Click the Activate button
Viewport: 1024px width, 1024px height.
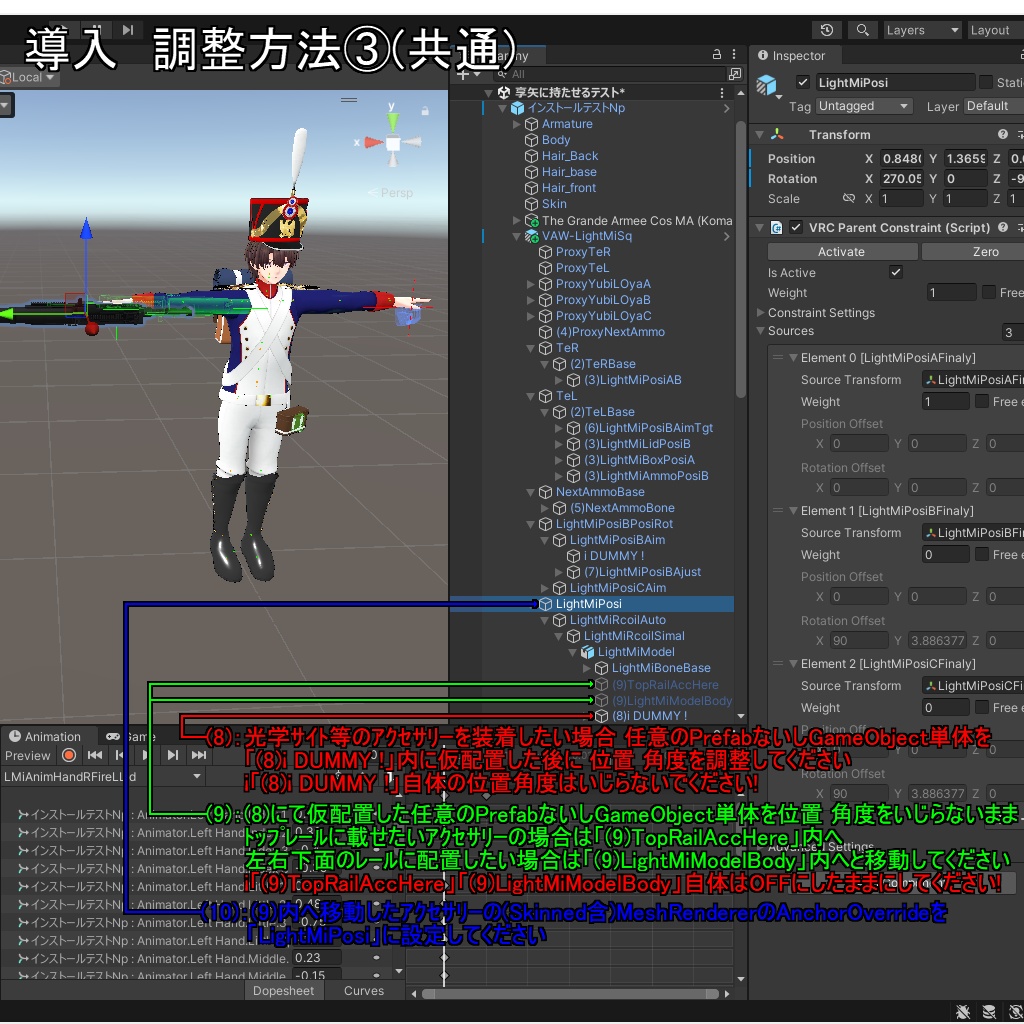(841, 251)
